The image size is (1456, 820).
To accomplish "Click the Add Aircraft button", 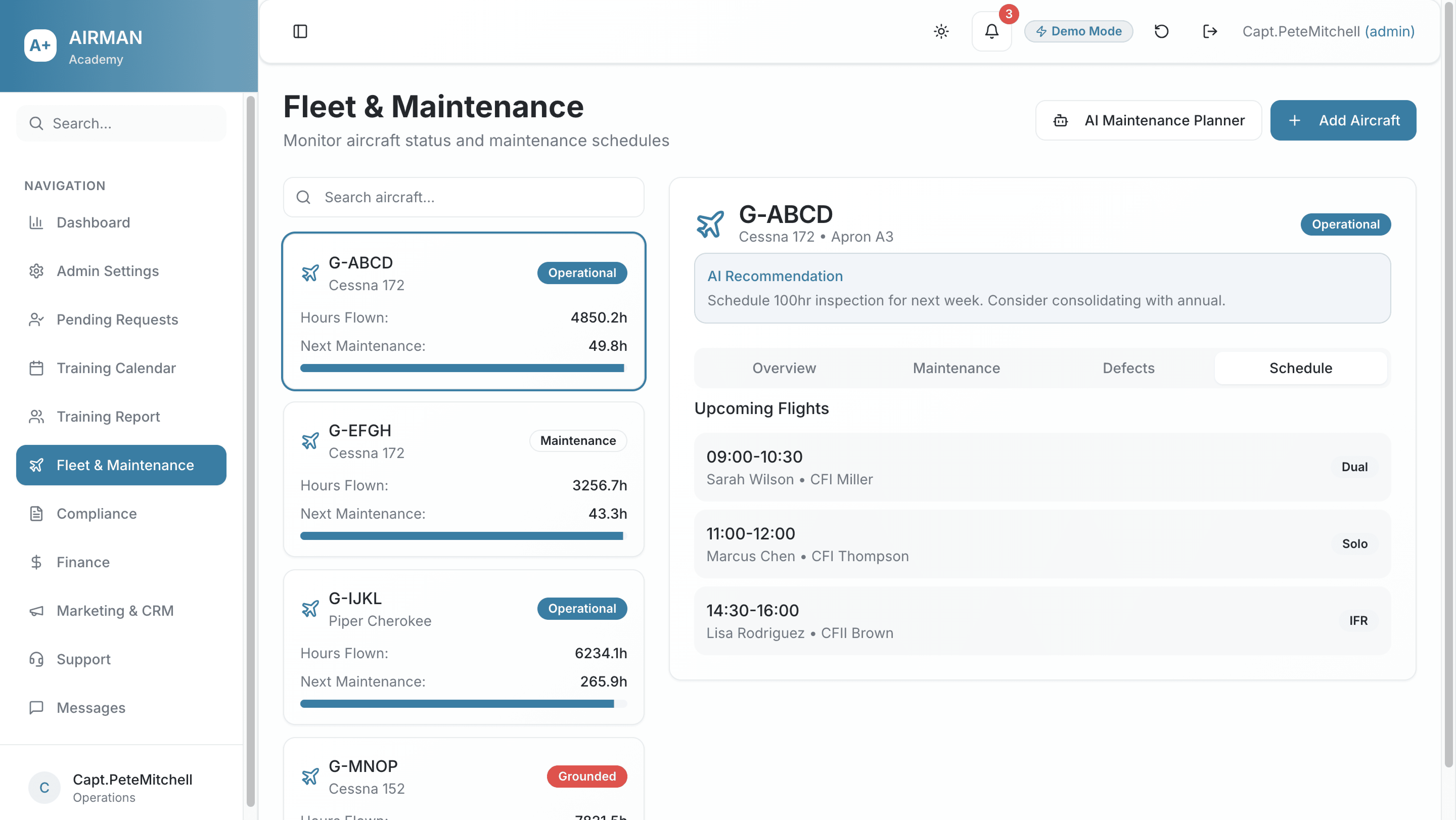I will point(1343,120).
